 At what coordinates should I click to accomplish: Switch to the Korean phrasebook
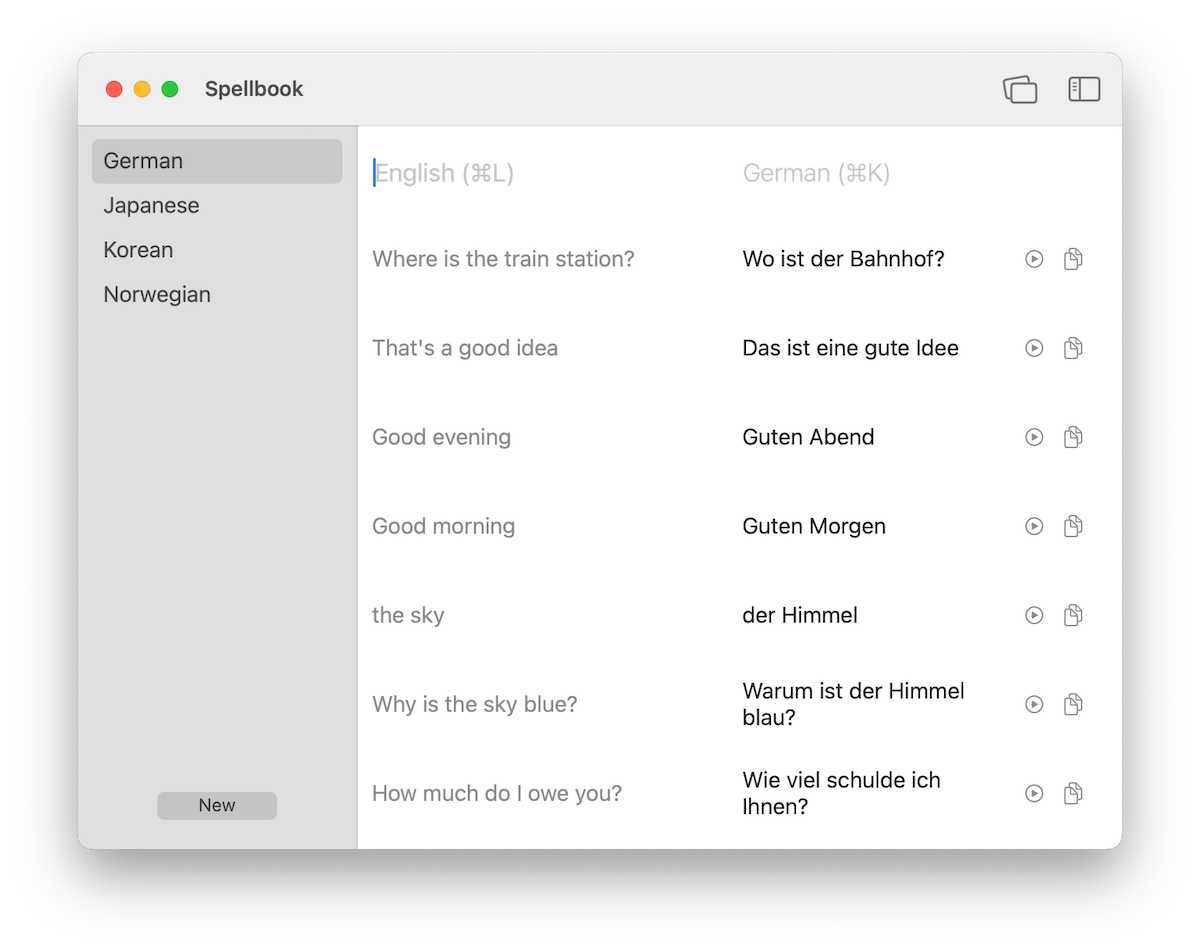(138, 249)
